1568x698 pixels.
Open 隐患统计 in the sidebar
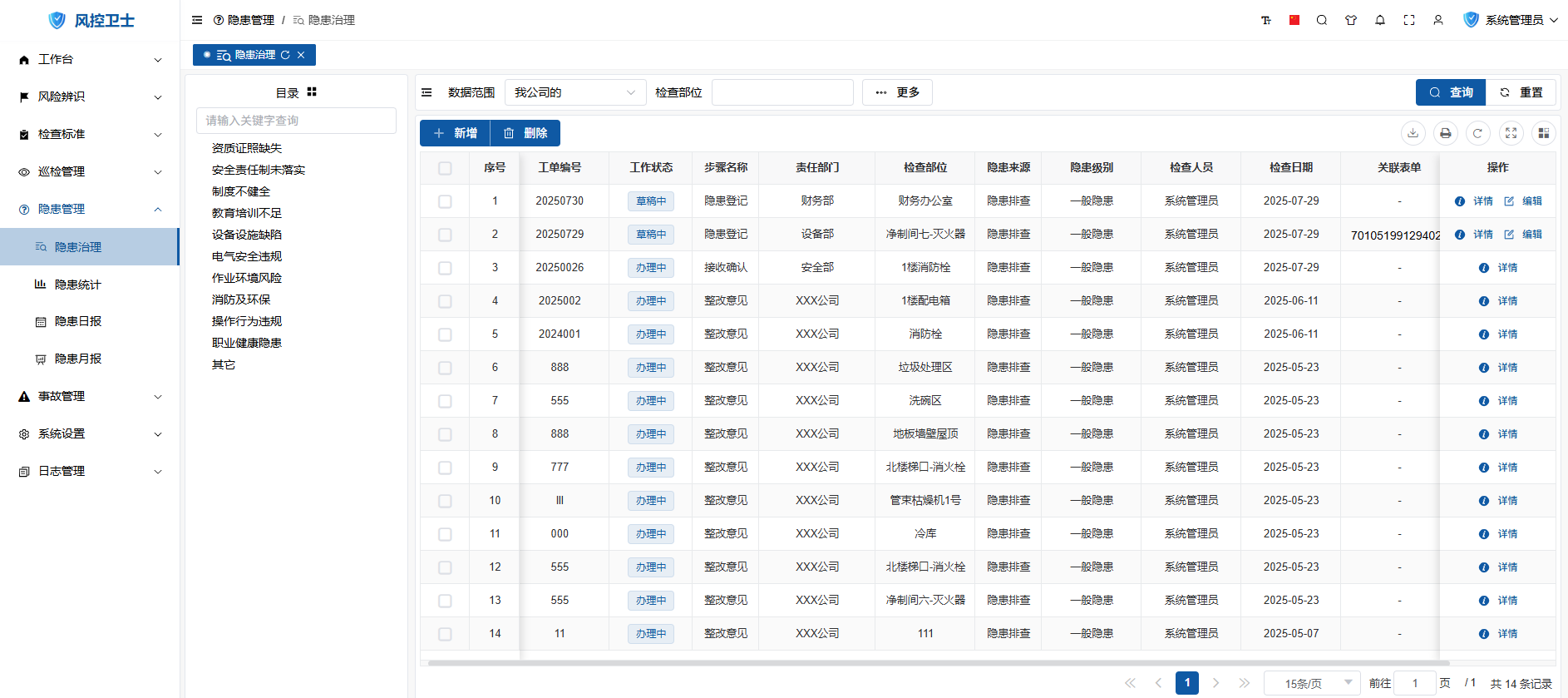click(77, 285)
